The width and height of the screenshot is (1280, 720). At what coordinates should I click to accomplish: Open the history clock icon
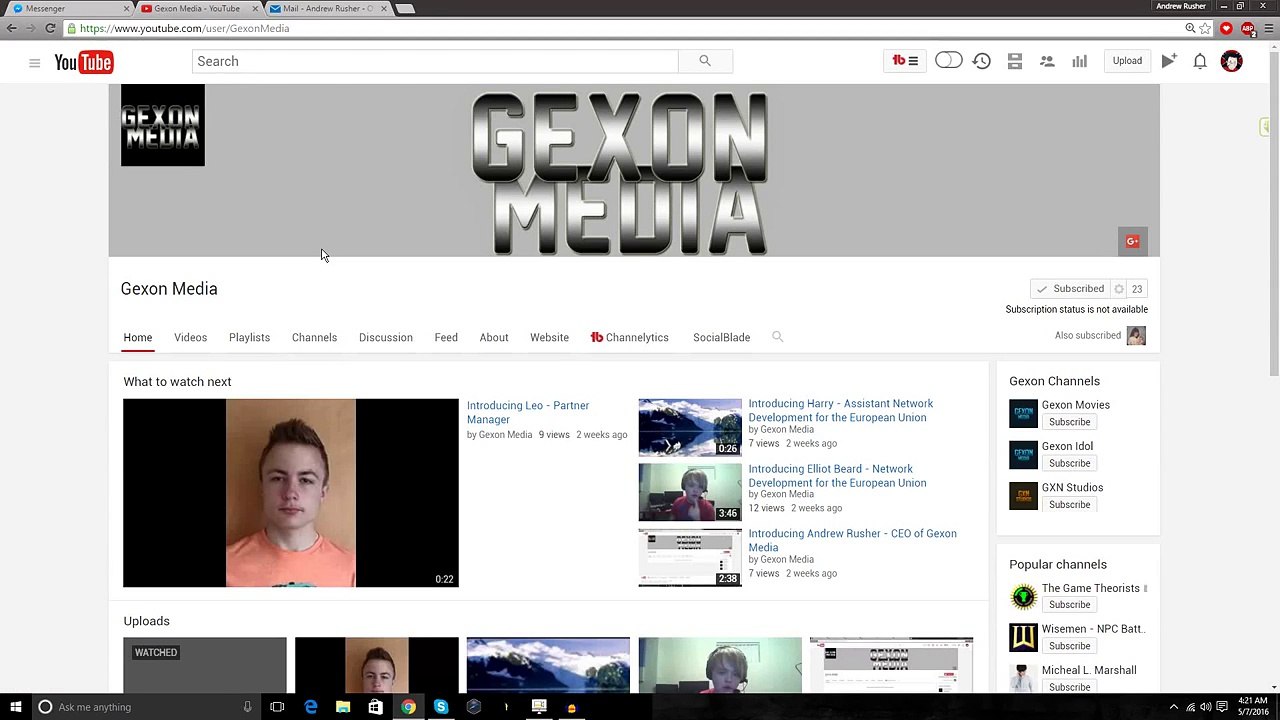[x=982, y=61]
